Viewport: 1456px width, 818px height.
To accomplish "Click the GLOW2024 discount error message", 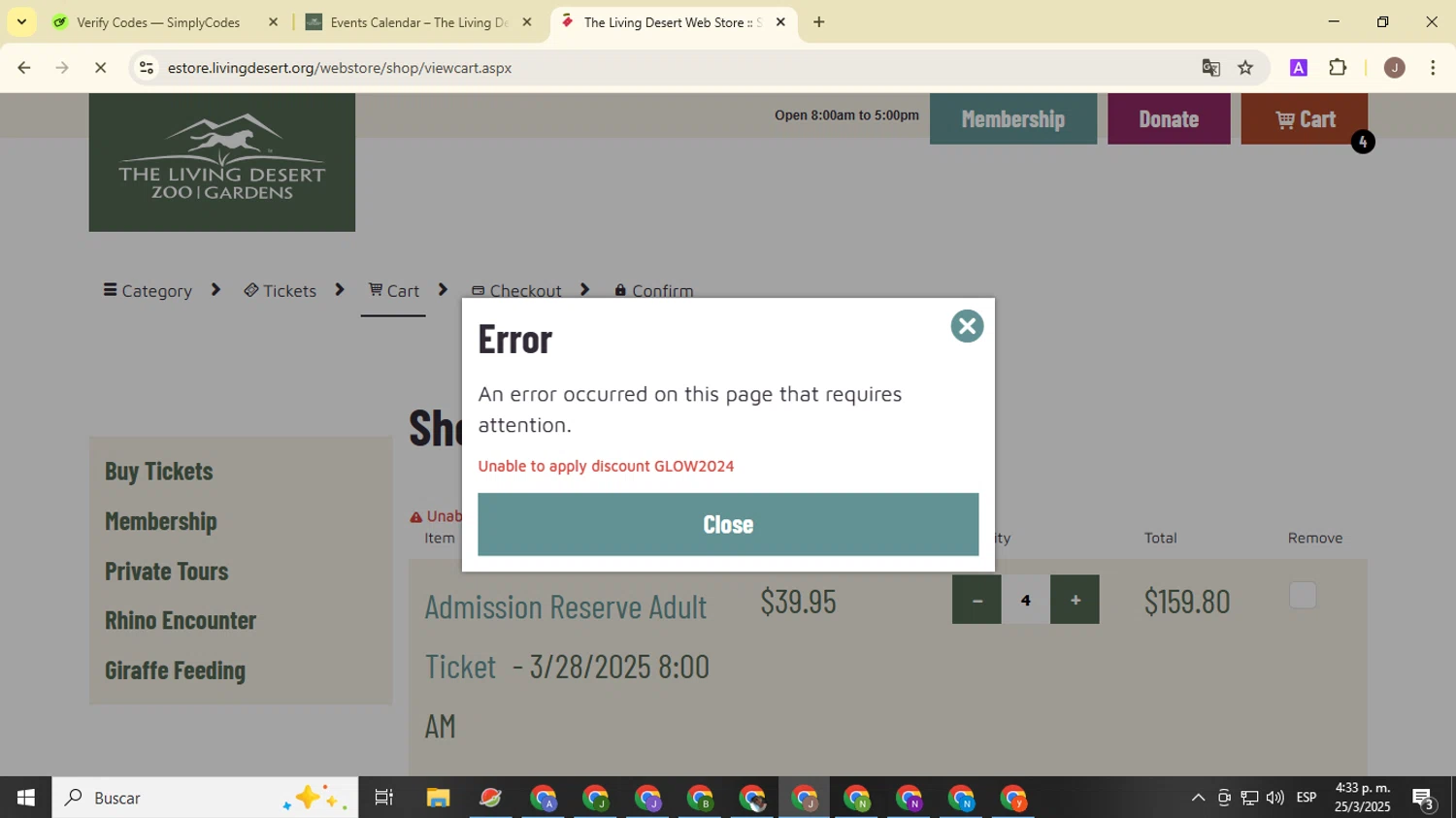I will tap(606, 466).
